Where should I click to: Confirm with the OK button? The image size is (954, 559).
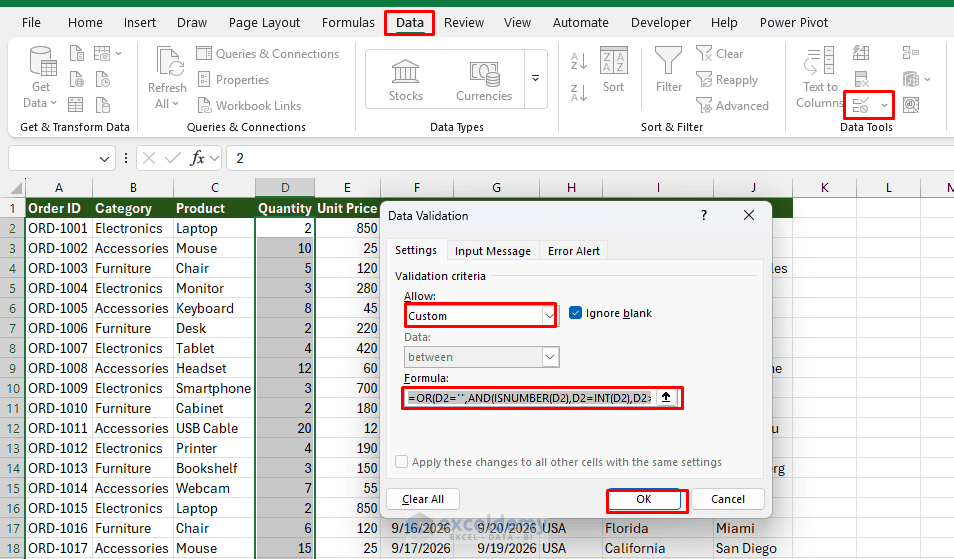(644, 499)
